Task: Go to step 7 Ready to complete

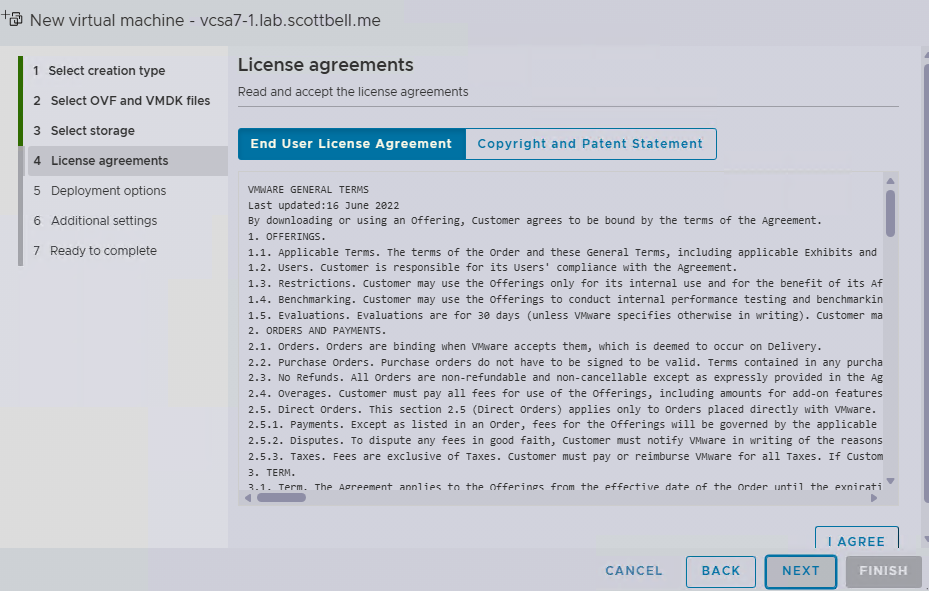Action: coord(103,251)
